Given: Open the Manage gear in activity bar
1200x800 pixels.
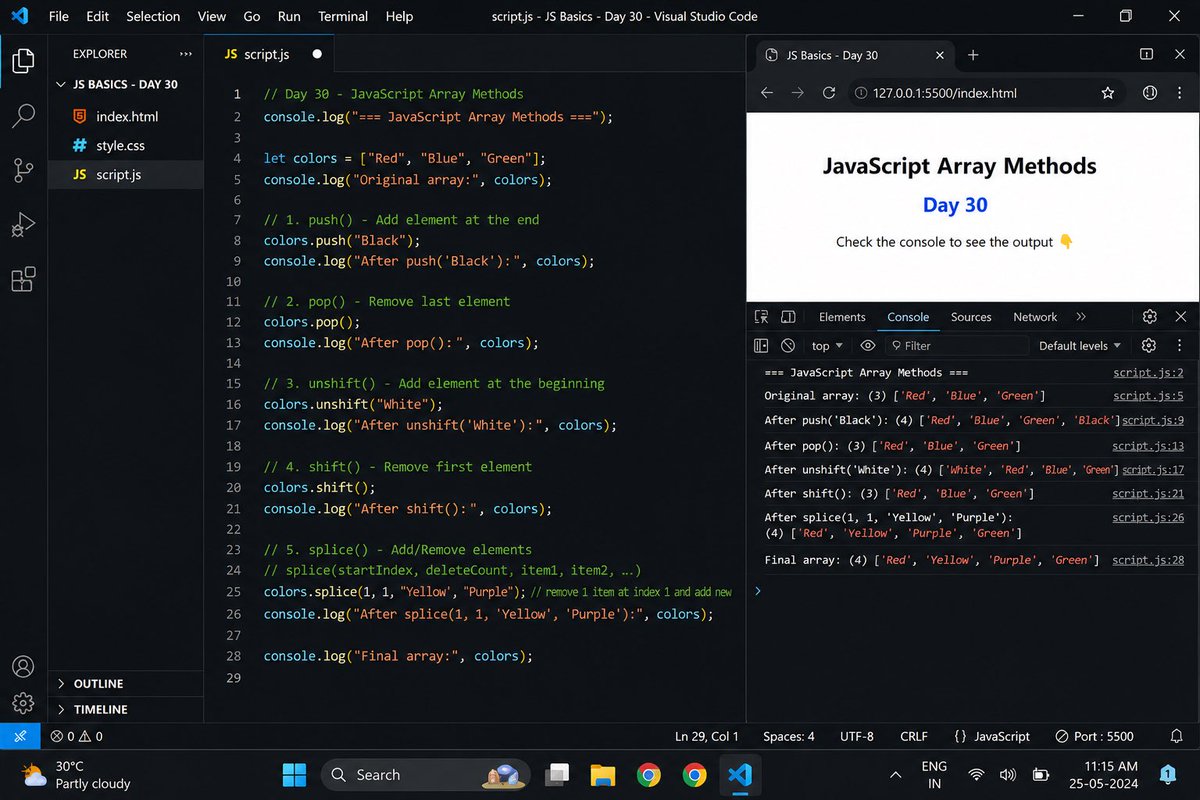Looking at the screenshot, I should point(23,704).
